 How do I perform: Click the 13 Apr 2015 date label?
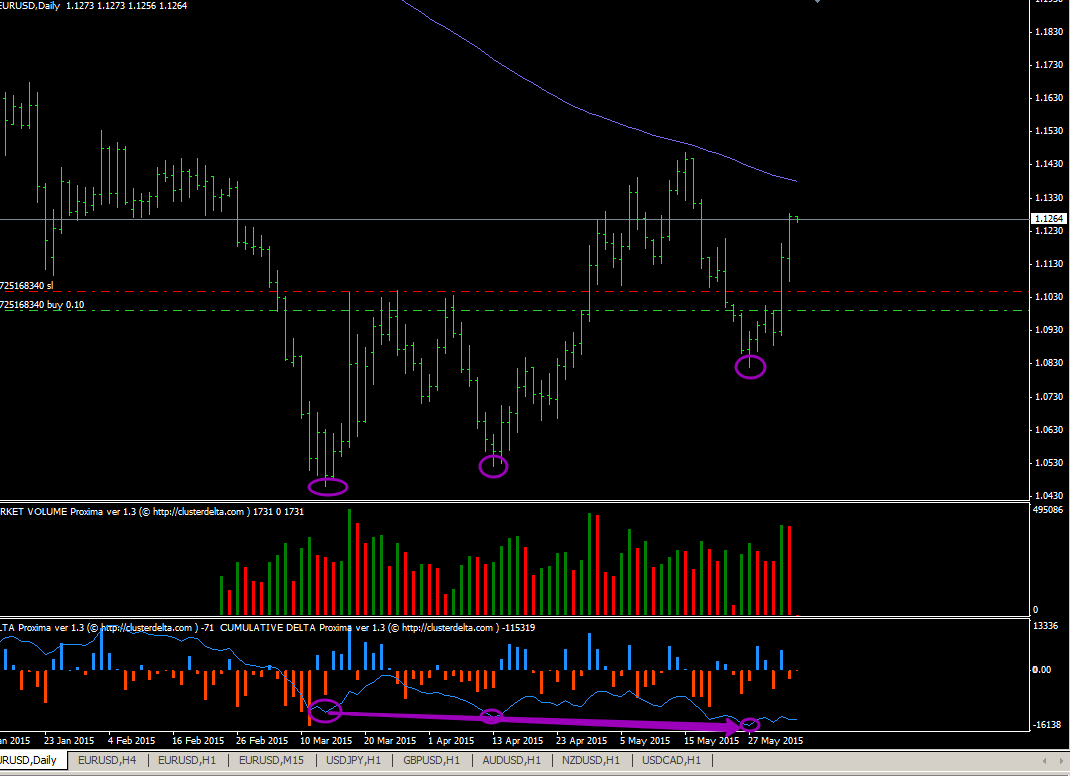coord(517,741)
